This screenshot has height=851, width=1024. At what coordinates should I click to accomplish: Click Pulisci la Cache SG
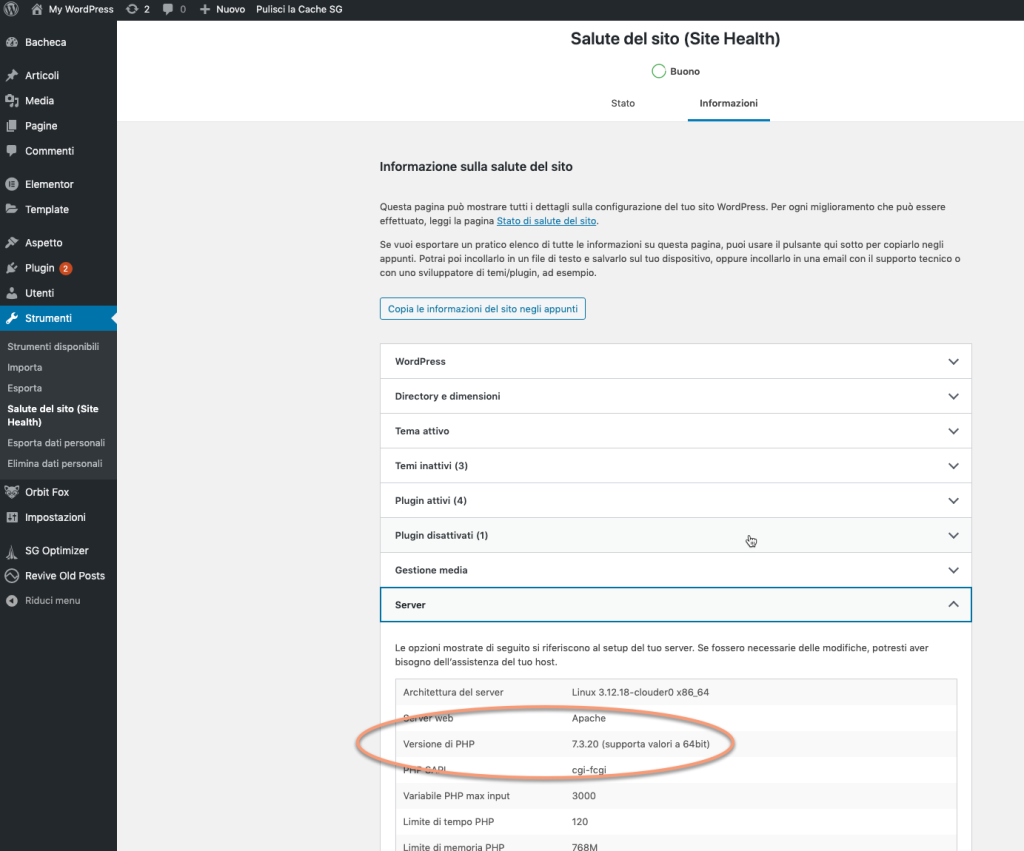299,9
